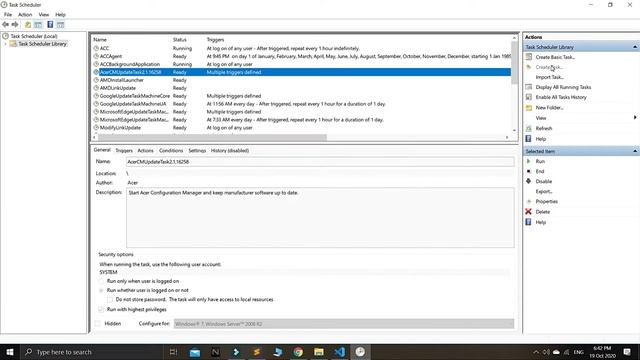Click the blue Help toolbar icon
640x360 pixels.
tap(50, 24)
